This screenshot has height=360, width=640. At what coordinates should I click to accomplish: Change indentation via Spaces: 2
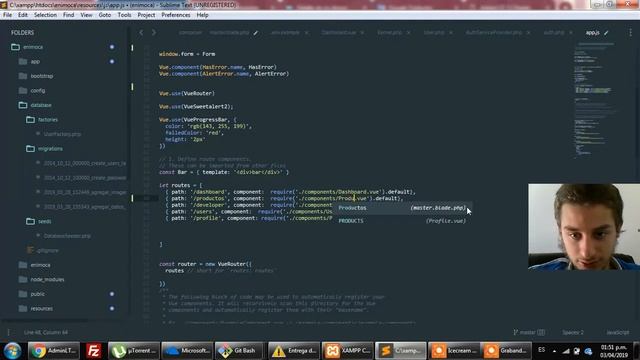[573, 332]
